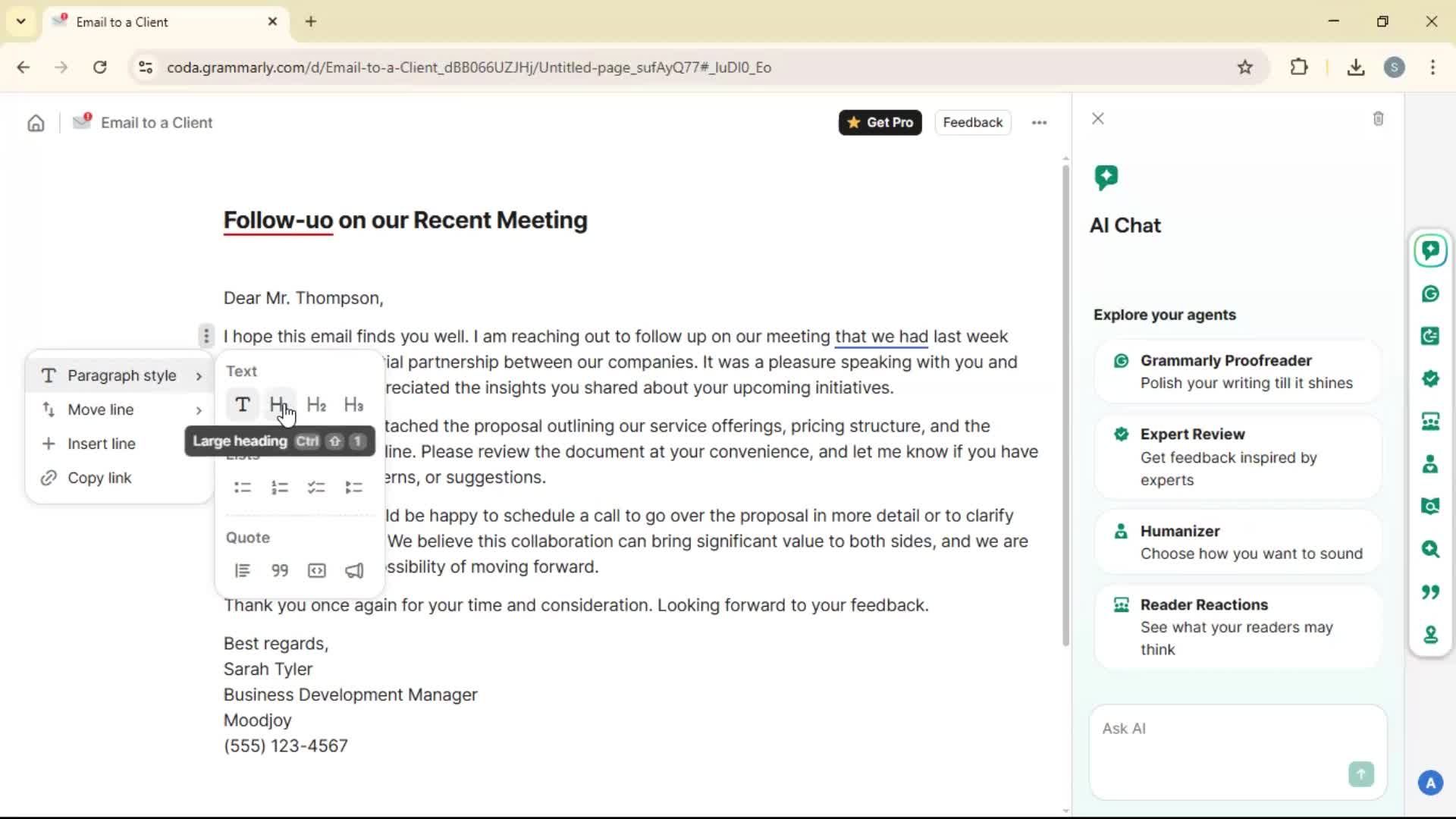Apply the H2 medium heading style
The image size is (1456, 819).
[316, 405]
